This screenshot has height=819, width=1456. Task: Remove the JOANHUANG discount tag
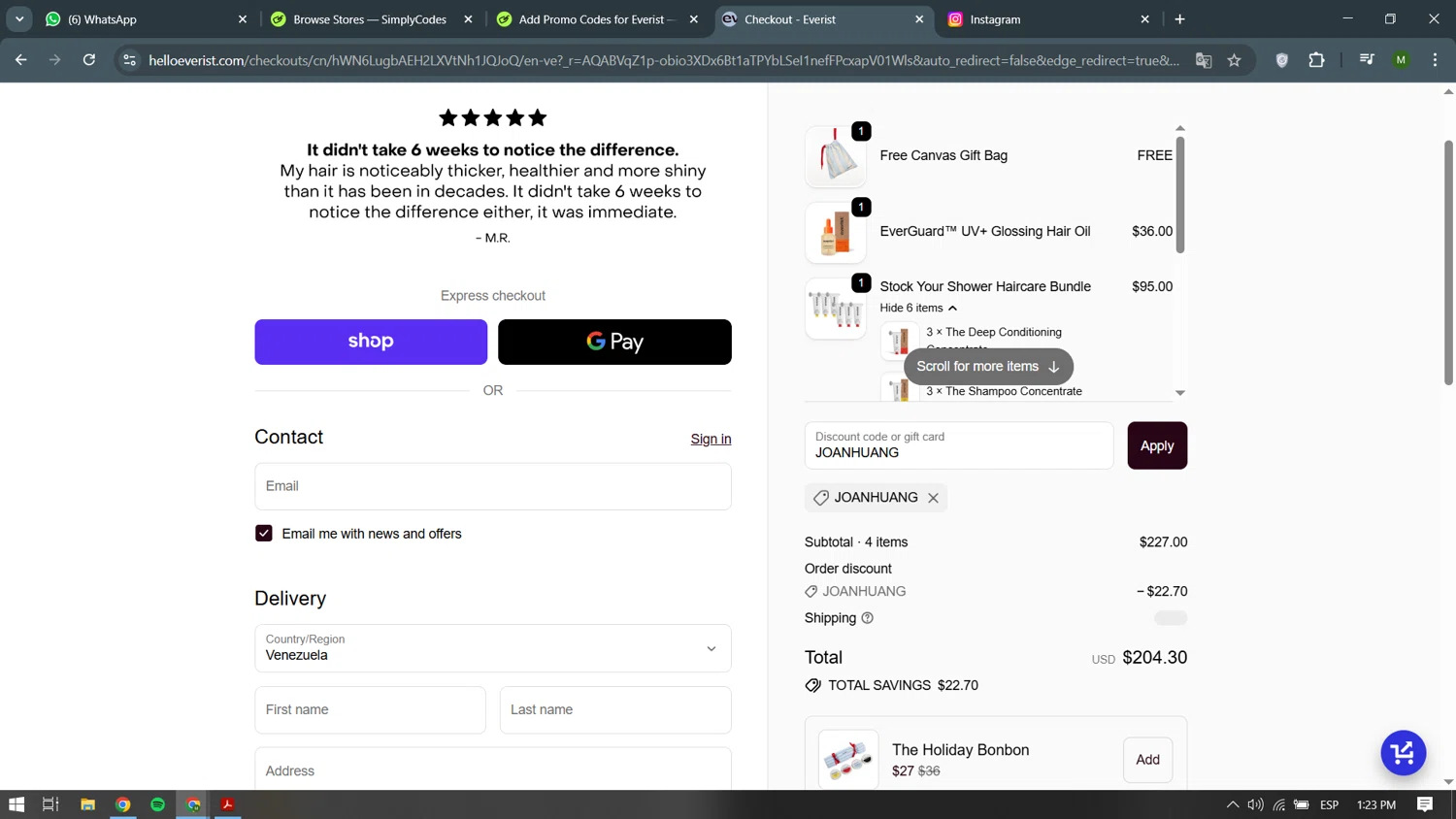[933, 498]
